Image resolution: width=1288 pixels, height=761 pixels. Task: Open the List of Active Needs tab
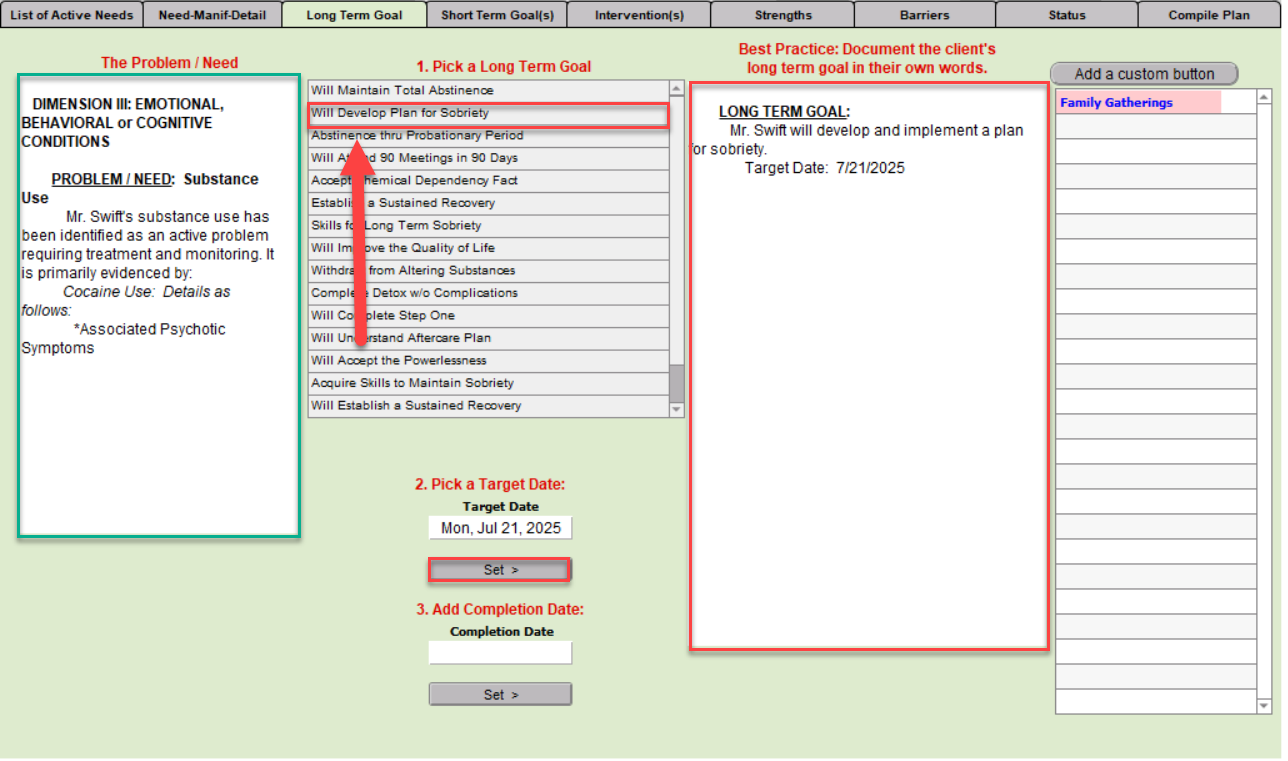(x=71, y=15)
